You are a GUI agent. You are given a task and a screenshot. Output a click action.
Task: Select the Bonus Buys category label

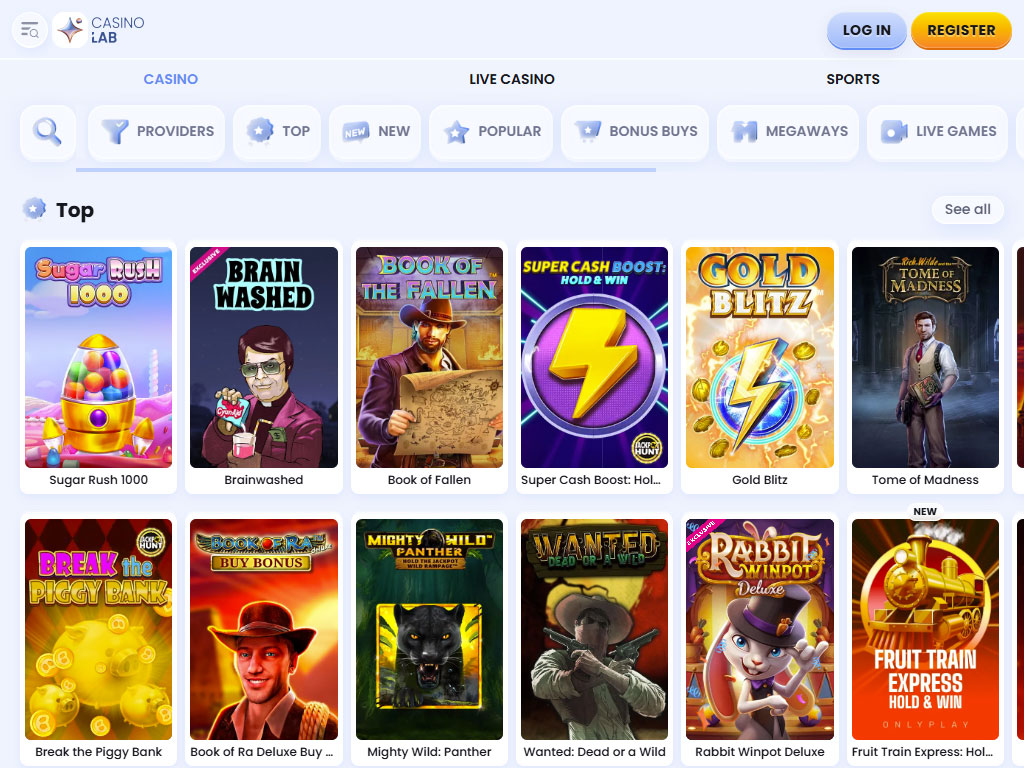point(653,131)
